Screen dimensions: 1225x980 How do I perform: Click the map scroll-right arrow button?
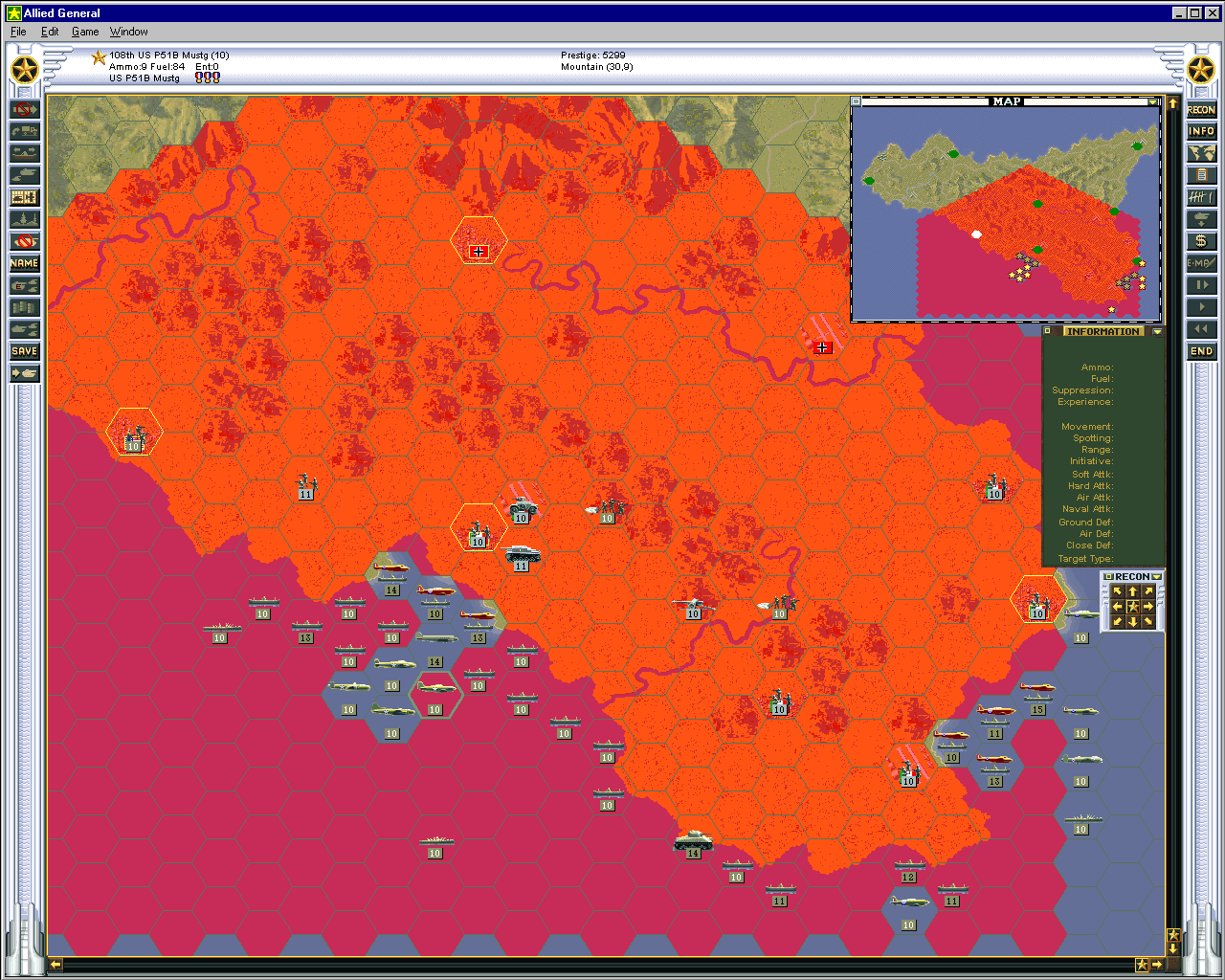[x=1158, y=965]
